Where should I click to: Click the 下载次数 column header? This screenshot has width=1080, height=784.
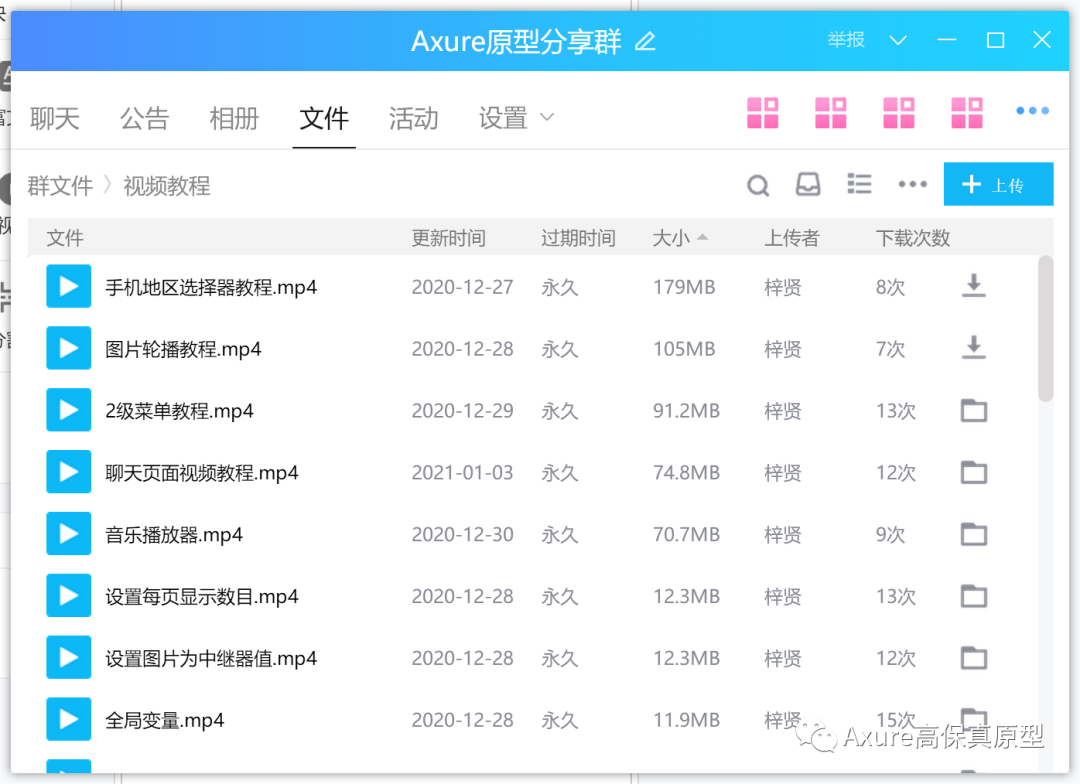coord(913,238)
